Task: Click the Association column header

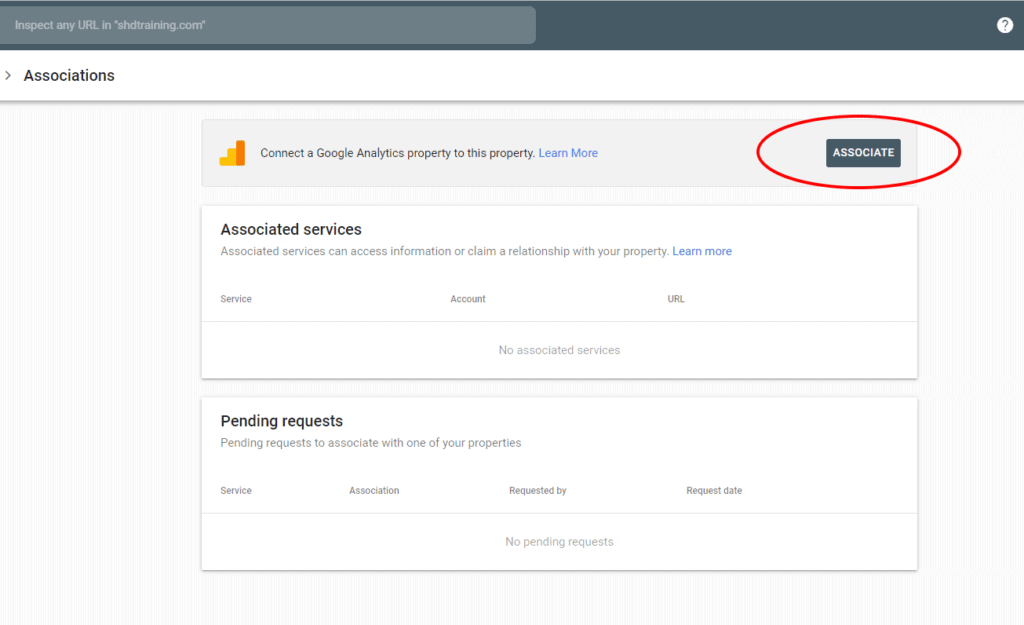Action: (374, 491)
